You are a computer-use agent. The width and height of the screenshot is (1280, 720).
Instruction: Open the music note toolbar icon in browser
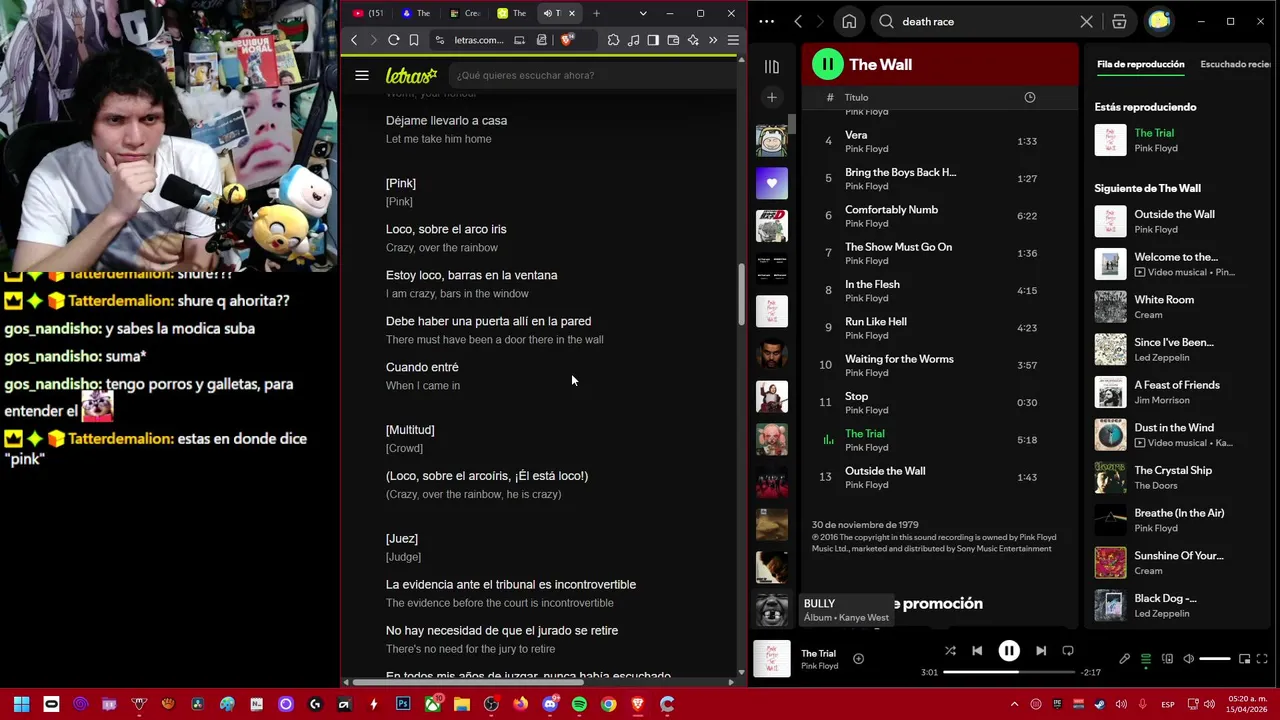click(x=633, y=40)
